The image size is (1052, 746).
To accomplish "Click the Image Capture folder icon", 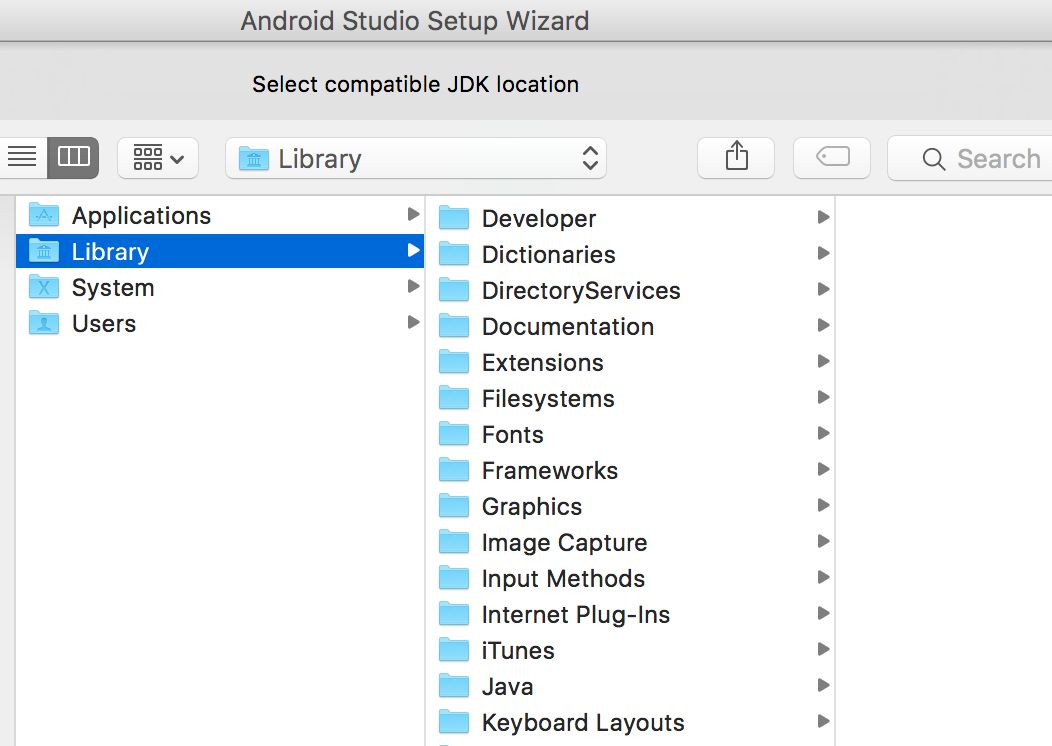I will click(454, 542).
